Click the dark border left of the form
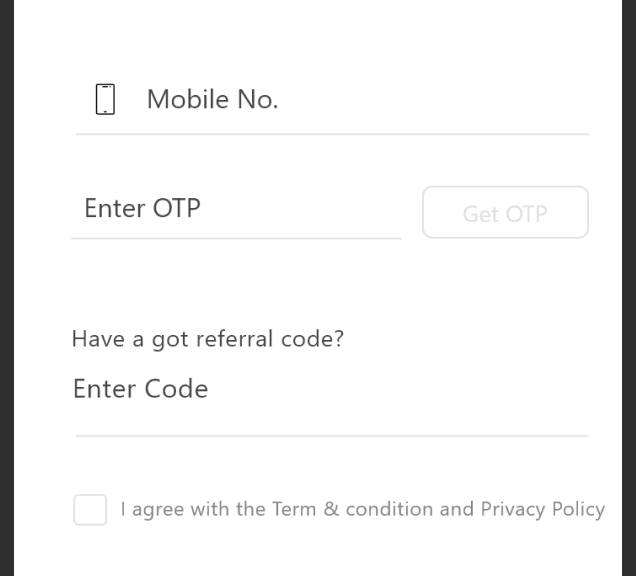This screenshot has height=576, width=636. [x=7, y=288]
